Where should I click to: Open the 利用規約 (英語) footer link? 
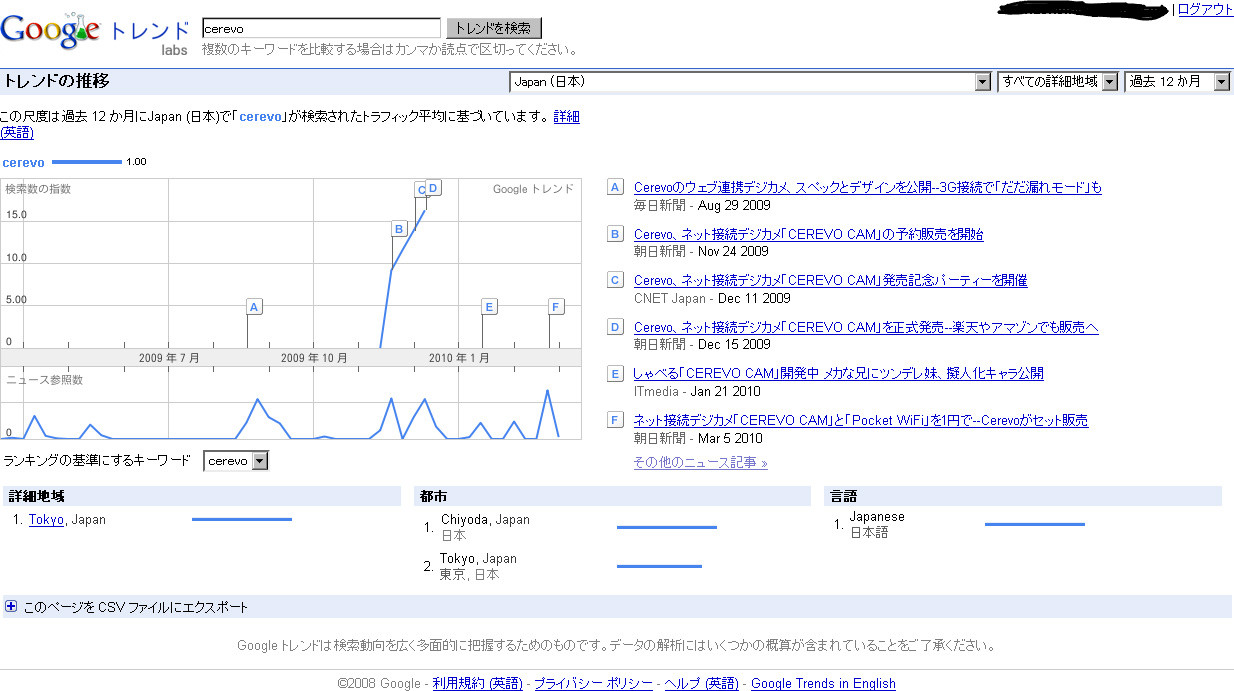(x=477, y=684)
